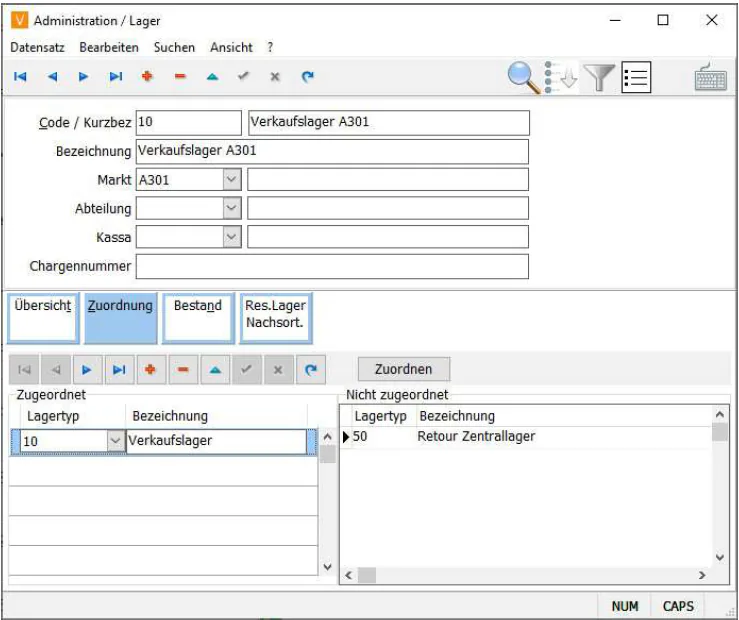Viewport: 739px width, 620px height.
Task: Open the Ansicht menu
Action: click(x=231, y=47)
